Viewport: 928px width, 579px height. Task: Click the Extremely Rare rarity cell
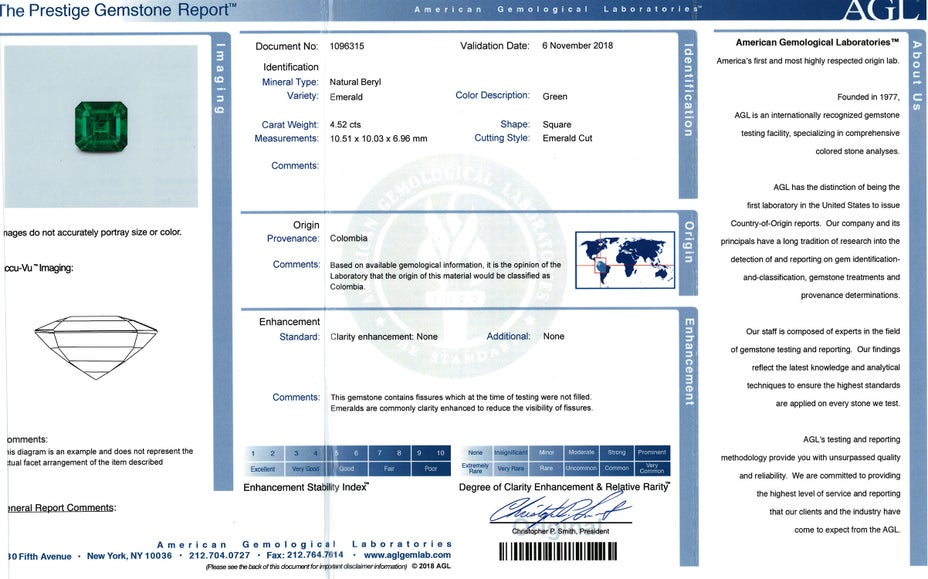(x=475, y=468)
